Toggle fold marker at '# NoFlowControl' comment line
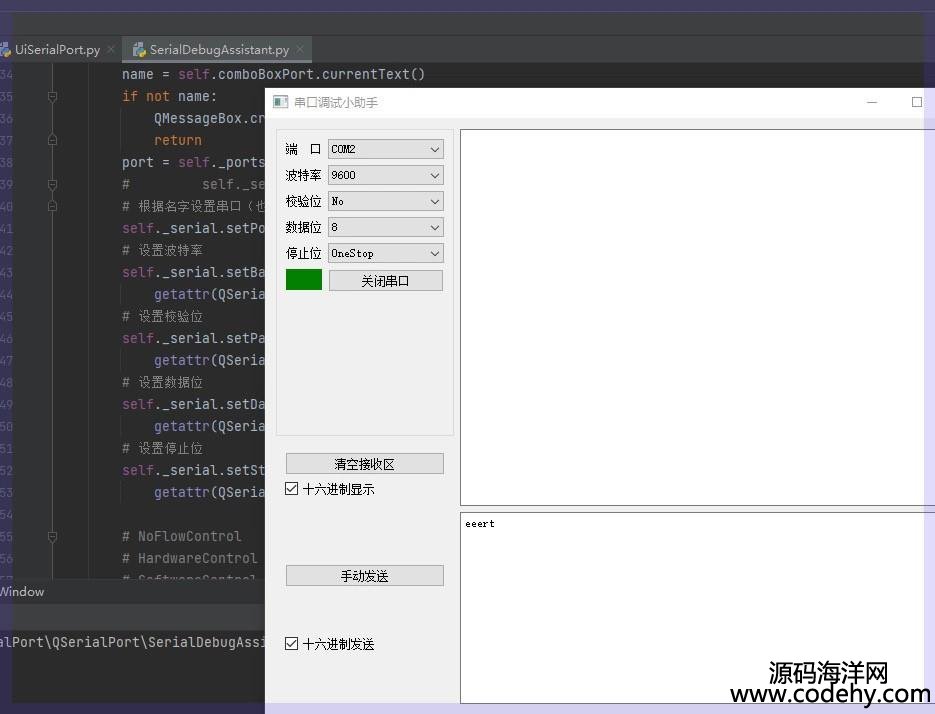This screenshot has width=935, height=714. tap(52, 537)
